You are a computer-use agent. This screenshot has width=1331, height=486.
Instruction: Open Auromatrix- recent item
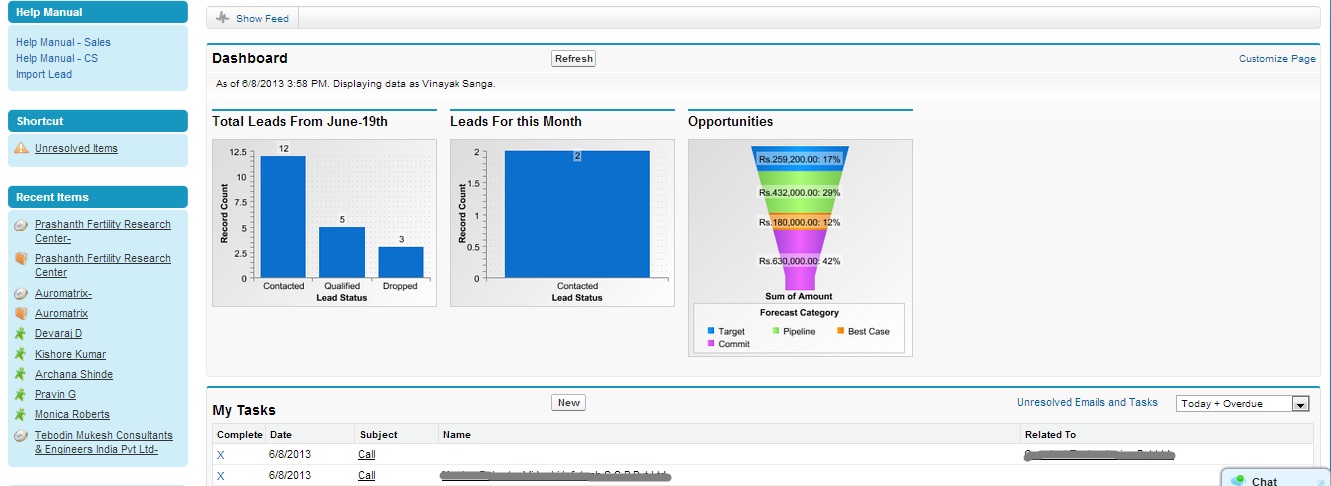click(64, 294)
